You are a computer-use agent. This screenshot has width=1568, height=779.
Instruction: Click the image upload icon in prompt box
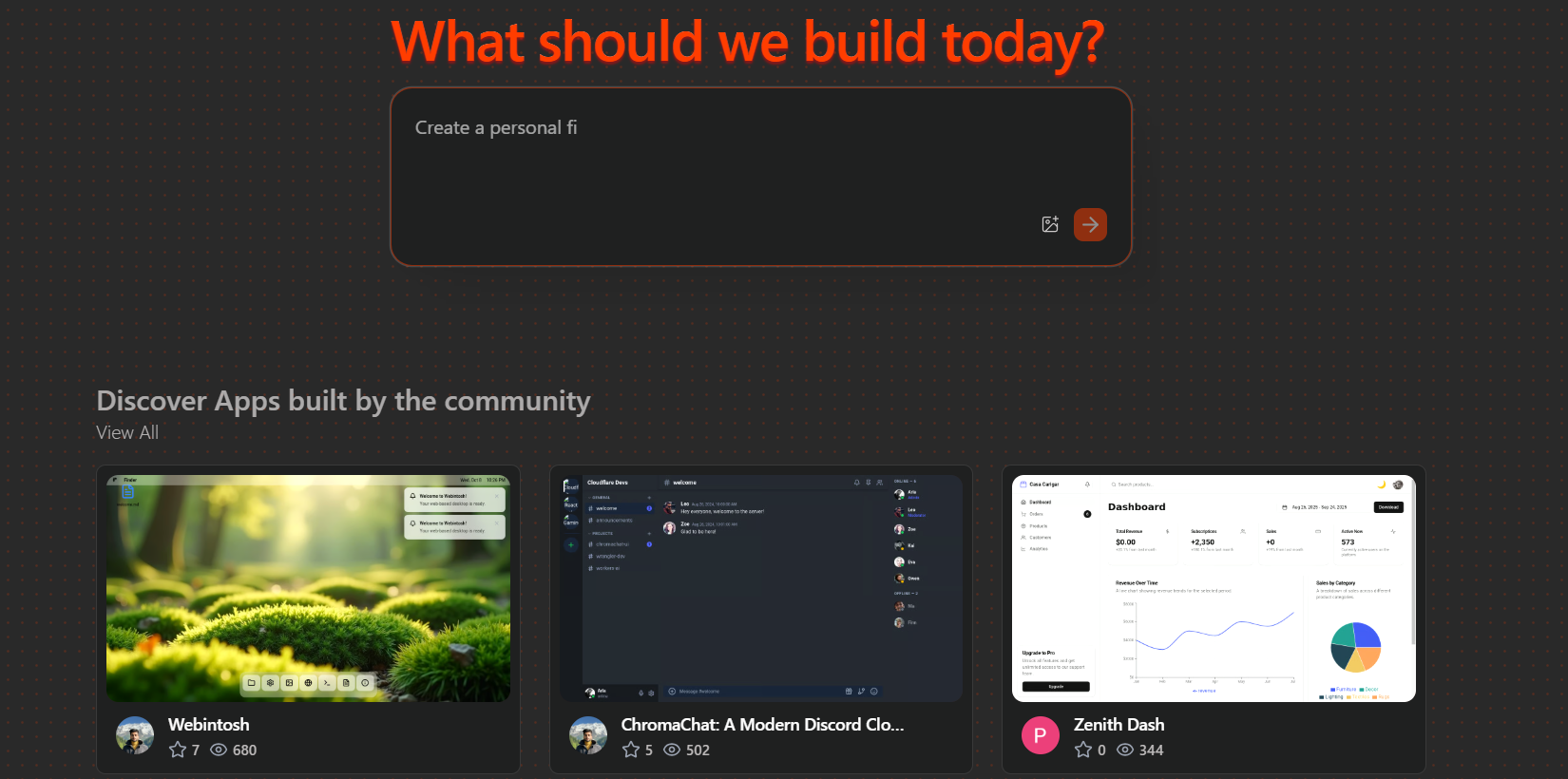[1050, 225]
